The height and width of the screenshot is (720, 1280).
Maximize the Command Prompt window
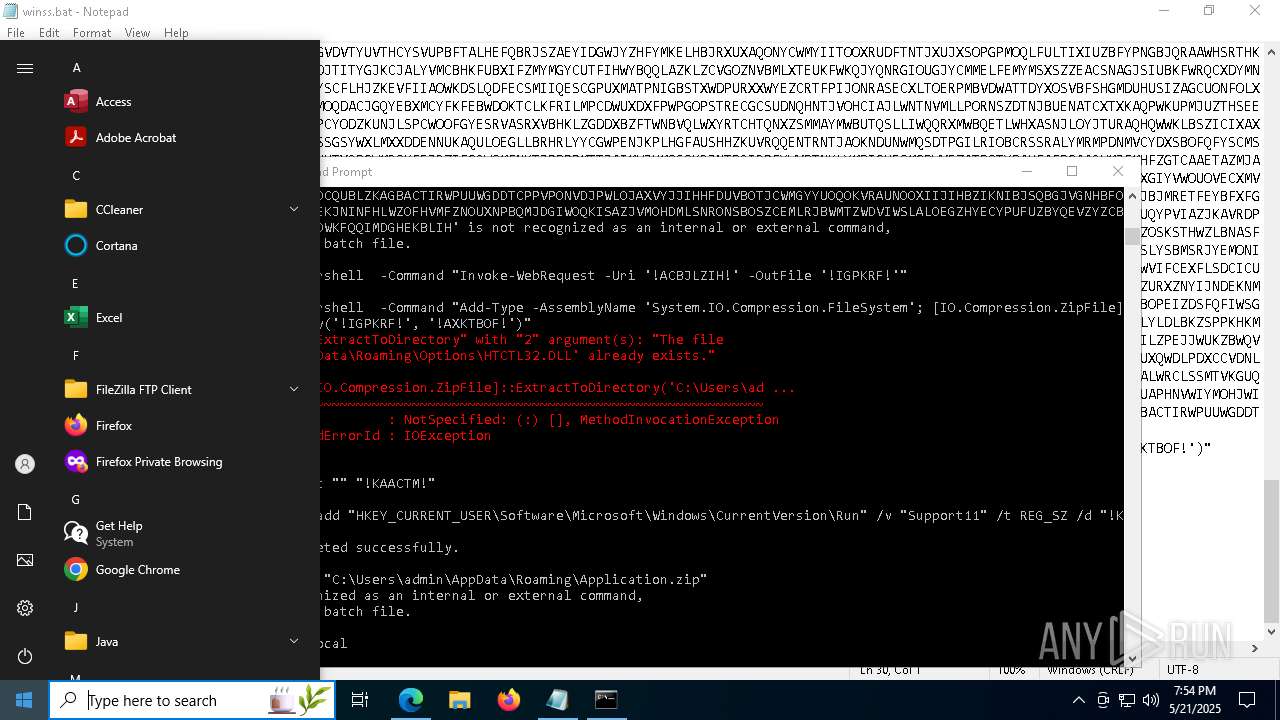1072,171
